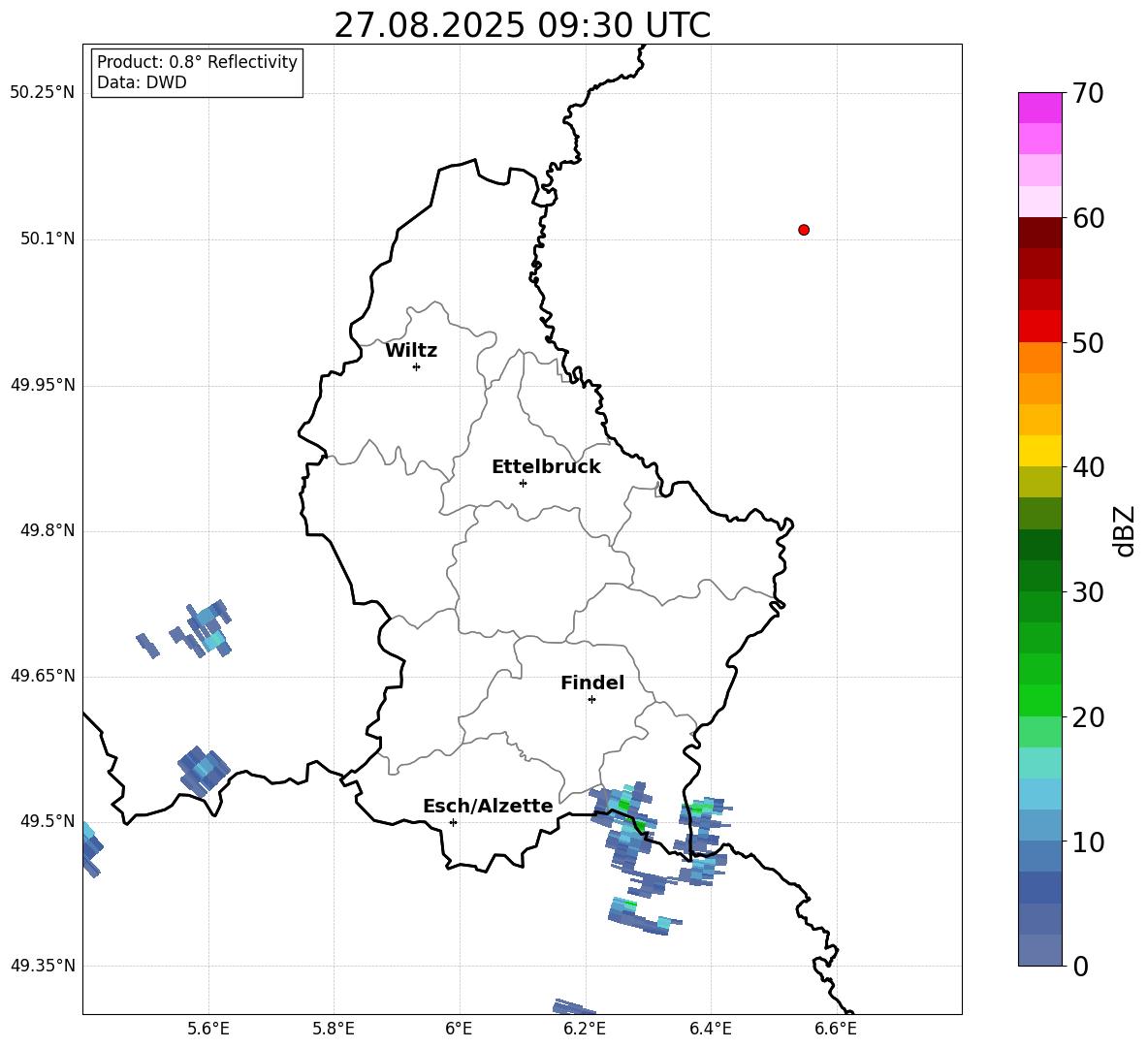Click the 50 colorbar tick label
The image size is (1148, 1048).
[1088, 343]
